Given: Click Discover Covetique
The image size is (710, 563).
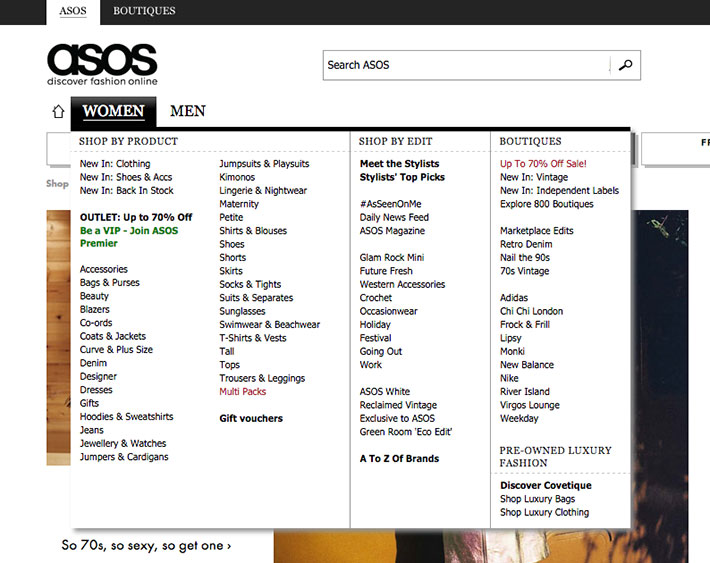Looking at the screenshot, I should pyautogui.click(x=546, y=486).
